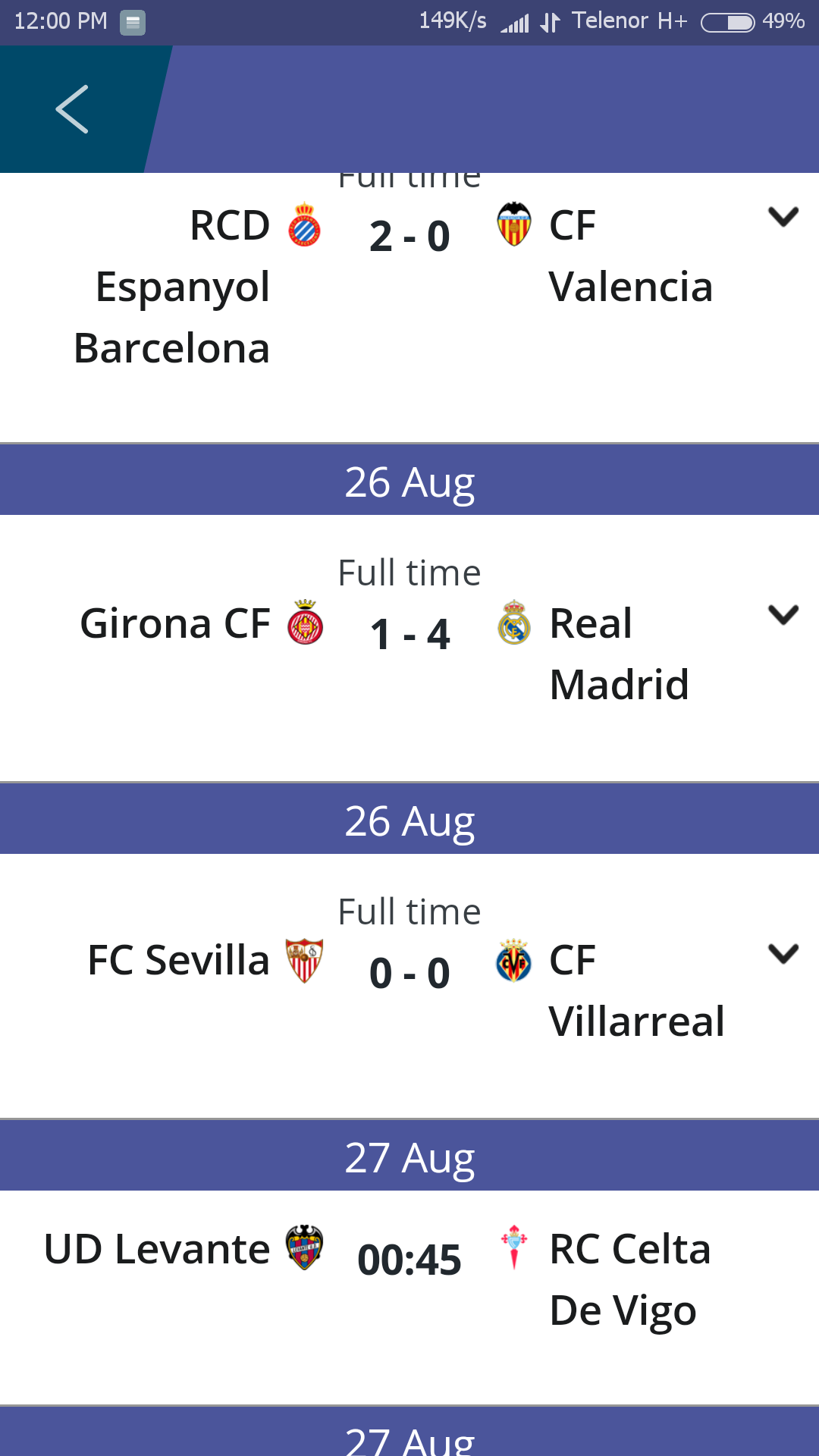Tap the back arrow icon
819x1456 pixels.
click(72, 109)
